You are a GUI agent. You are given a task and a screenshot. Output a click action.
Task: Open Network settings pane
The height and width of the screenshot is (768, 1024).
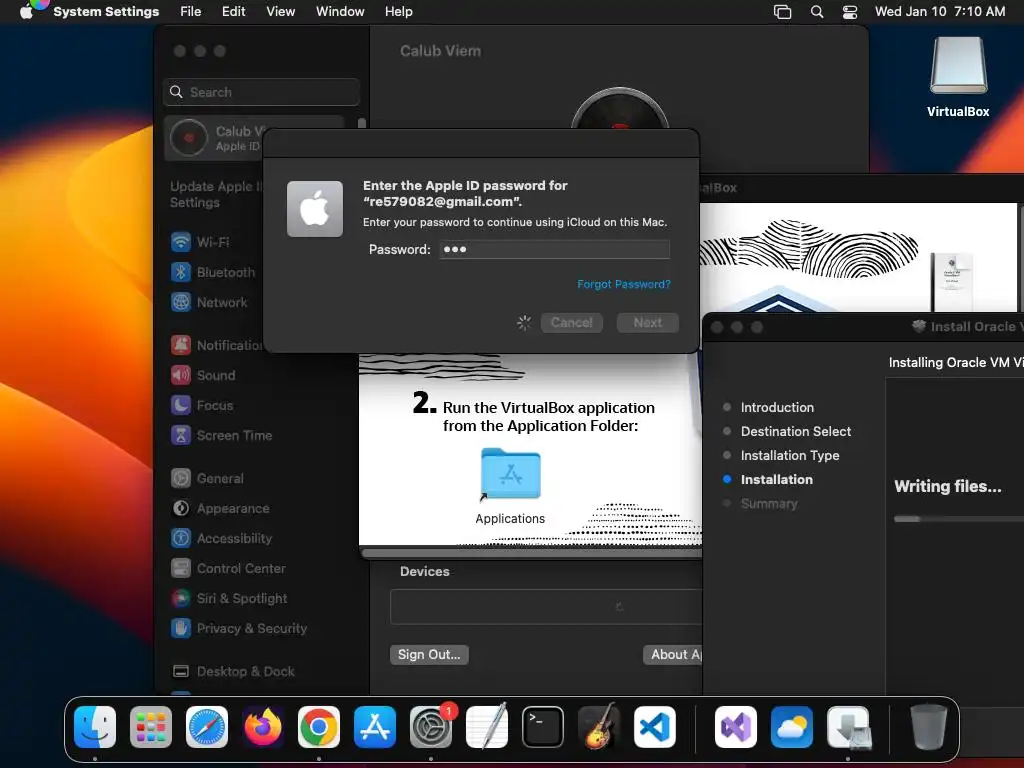click(x=209, y=302)
